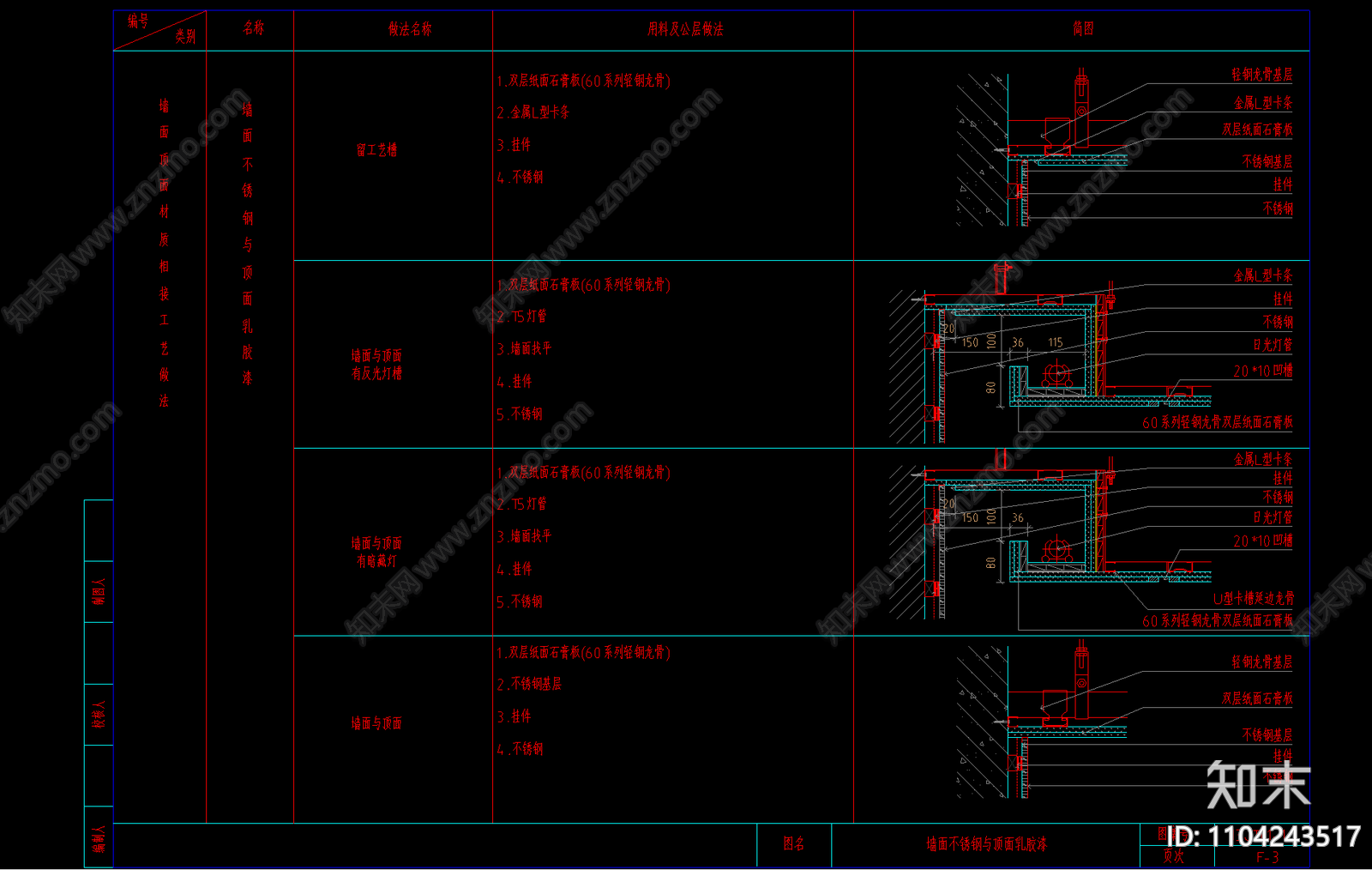Select item '4.不锈钢' in the 留工艺槽 row
The height and width of the screenshot is (870, 1372).
coord(520,177)
